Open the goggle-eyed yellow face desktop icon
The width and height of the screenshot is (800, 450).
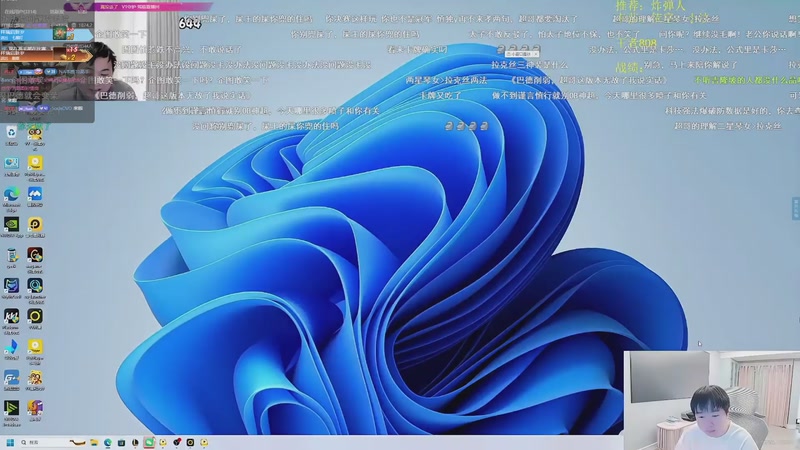coord(35,134)
